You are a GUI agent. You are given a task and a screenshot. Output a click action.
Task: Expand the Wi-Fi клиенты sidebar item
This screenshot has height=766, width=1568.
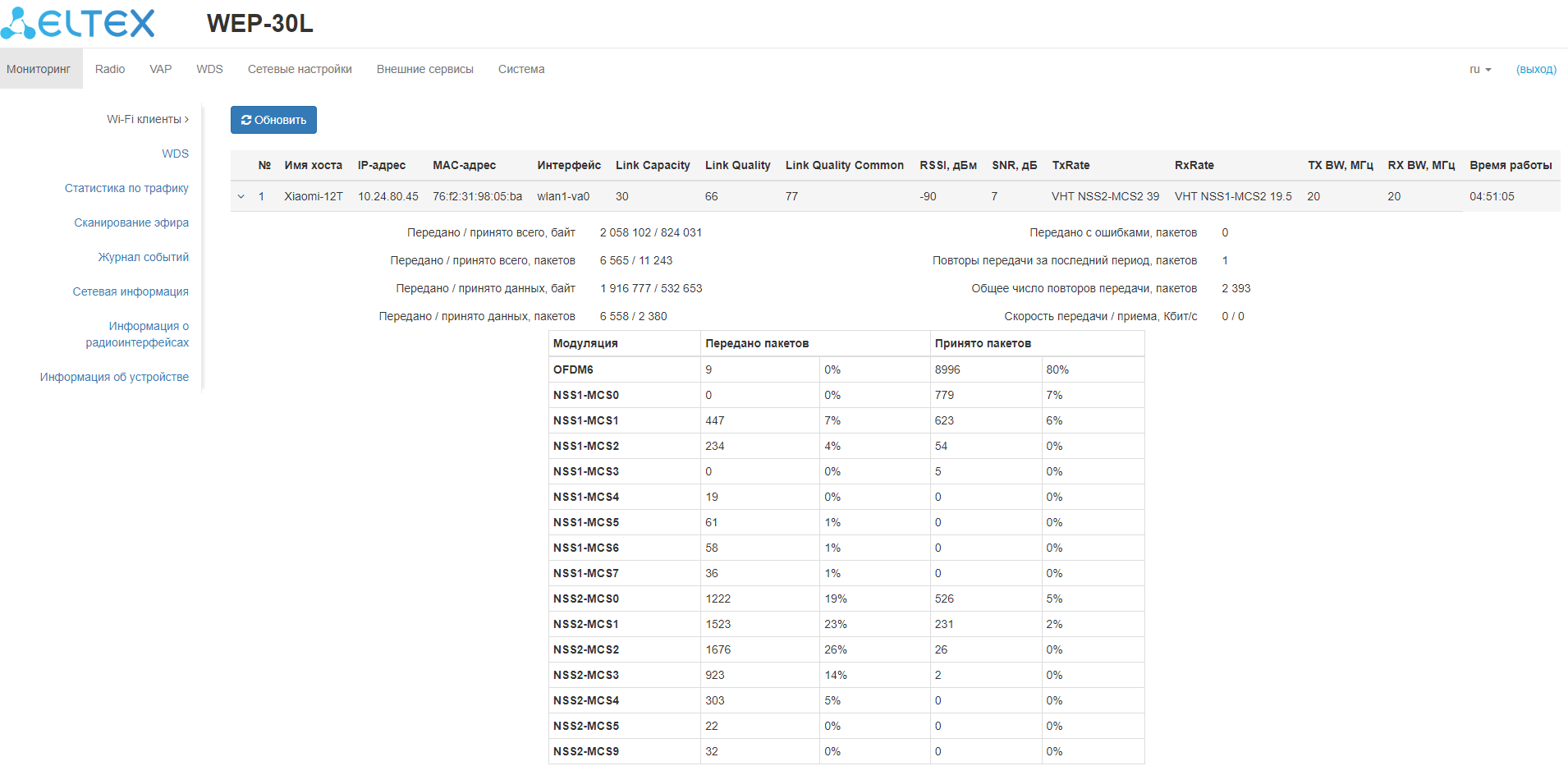(147, 120)
